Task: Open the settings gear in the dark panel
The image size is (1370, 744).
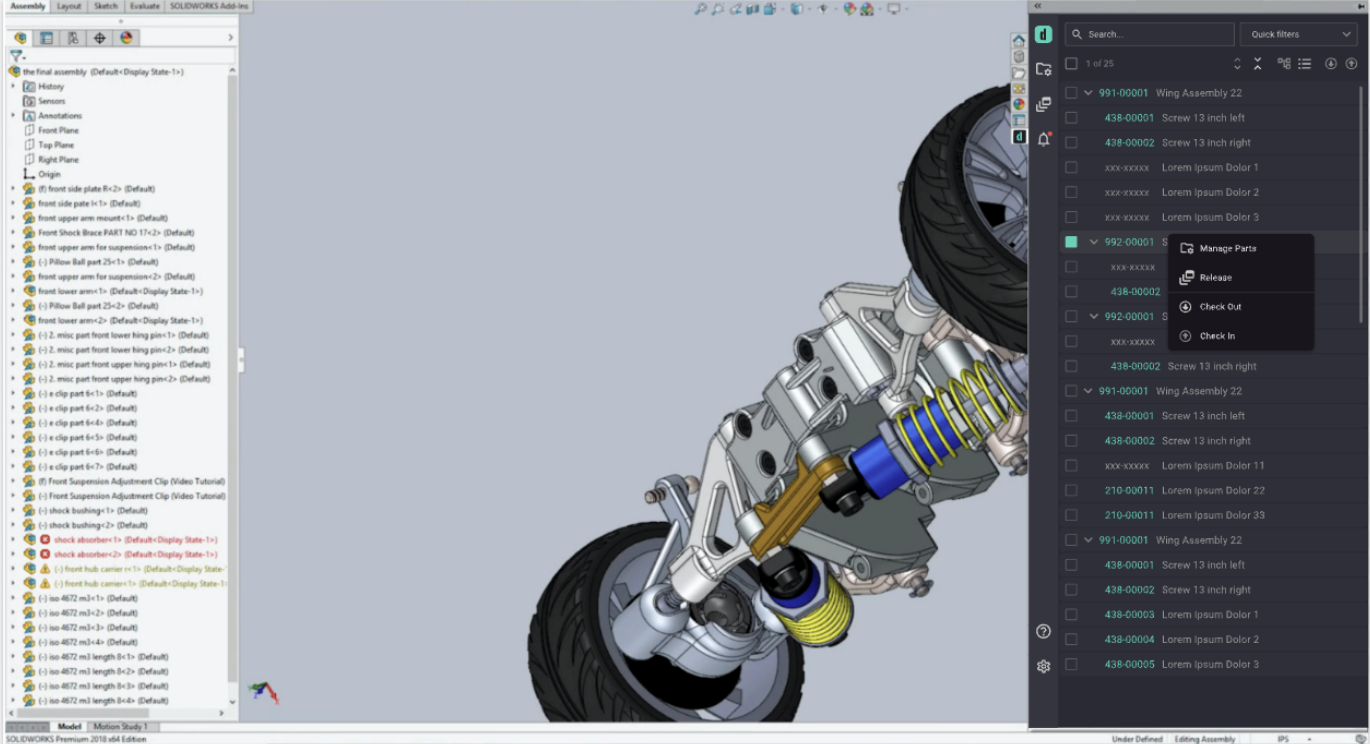Action: [1043, 666]
